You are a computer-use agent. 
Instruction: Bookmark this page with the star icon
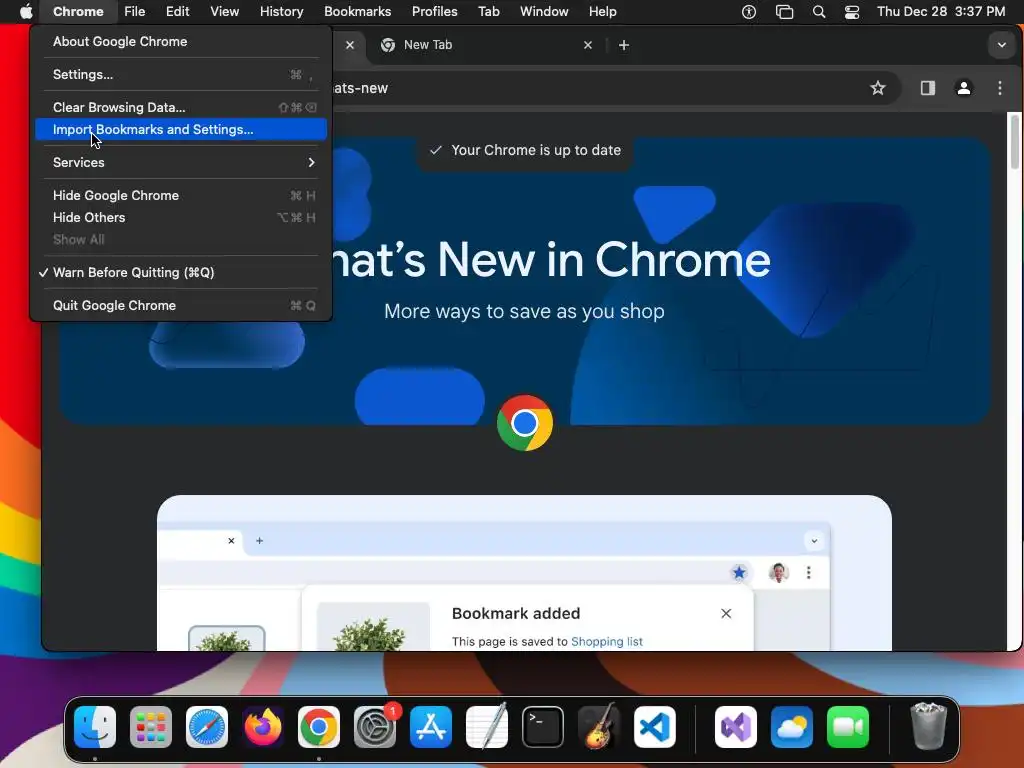[x=877, y=88]
